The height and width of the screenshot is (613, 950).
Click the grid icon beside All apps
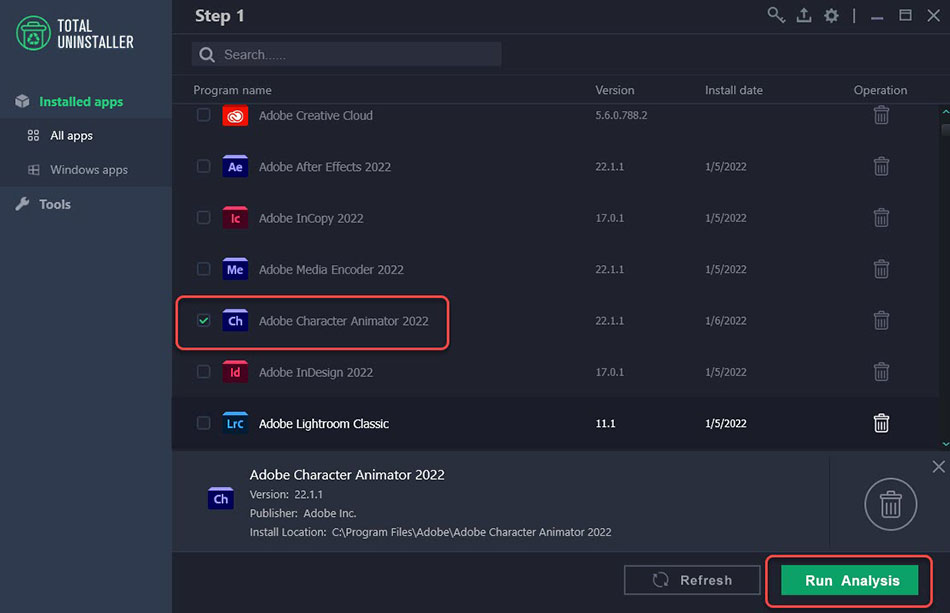tap(33, 136)
